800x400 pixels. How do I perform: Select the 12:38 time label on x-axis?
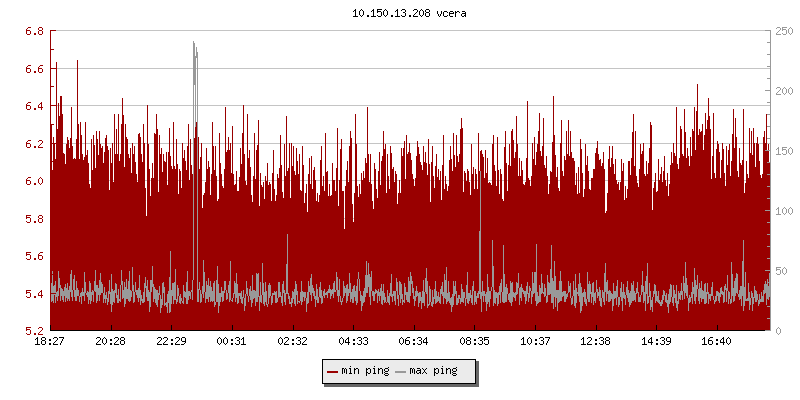pos(596,341)
